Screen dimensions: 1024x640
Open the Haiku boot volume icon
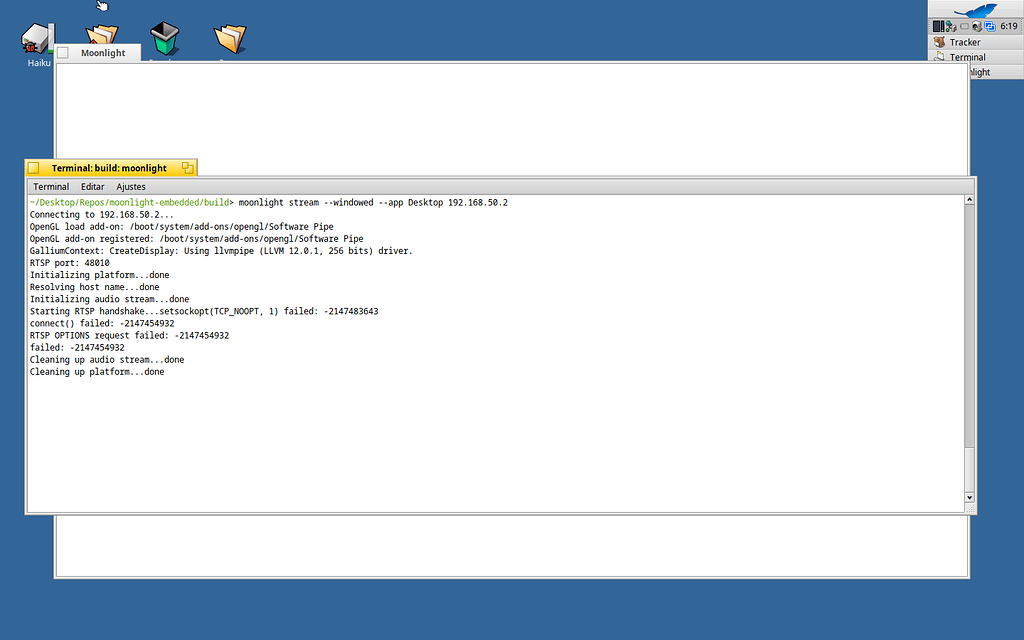coord(37,39)
